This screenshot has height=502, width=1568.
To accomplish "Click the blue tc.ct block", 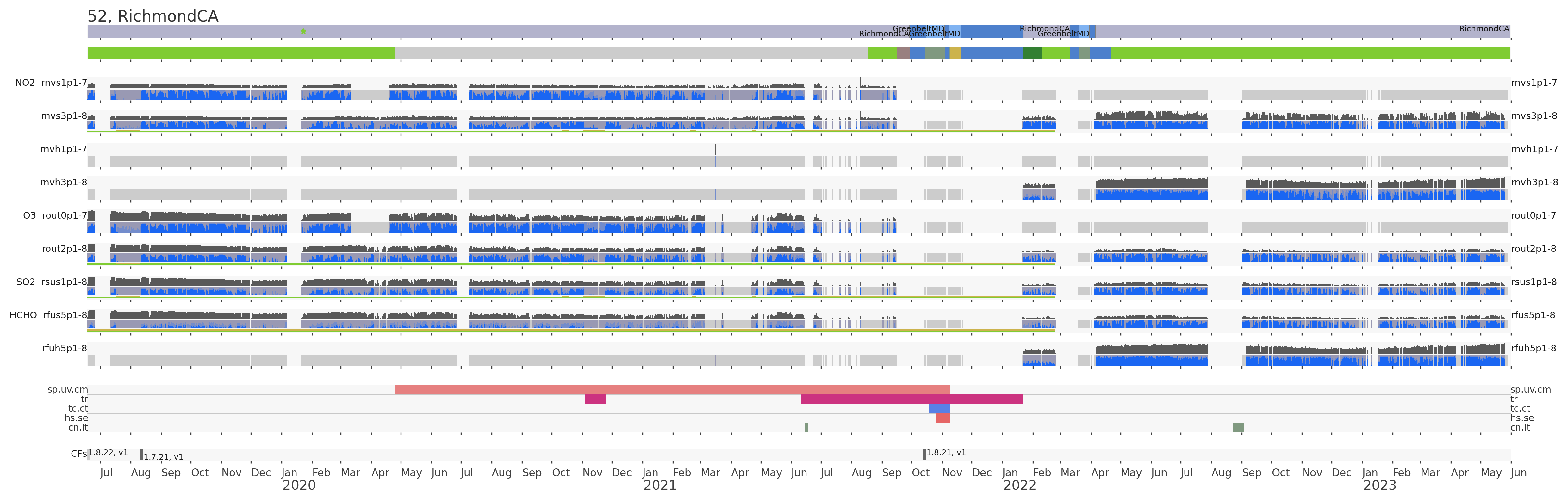I will point(939,409).
